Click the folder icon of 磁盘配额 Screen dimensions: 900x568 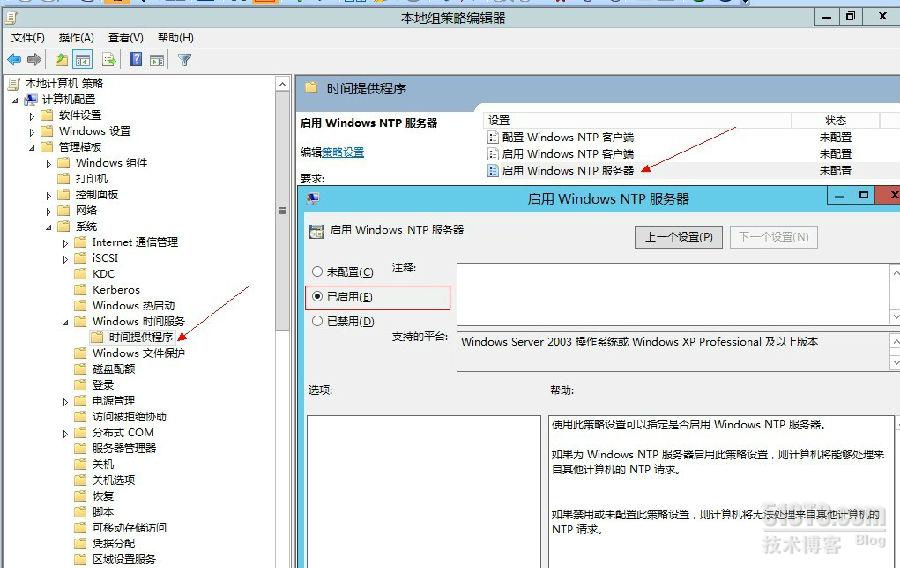pyautogui.click(x=81, y=368)
